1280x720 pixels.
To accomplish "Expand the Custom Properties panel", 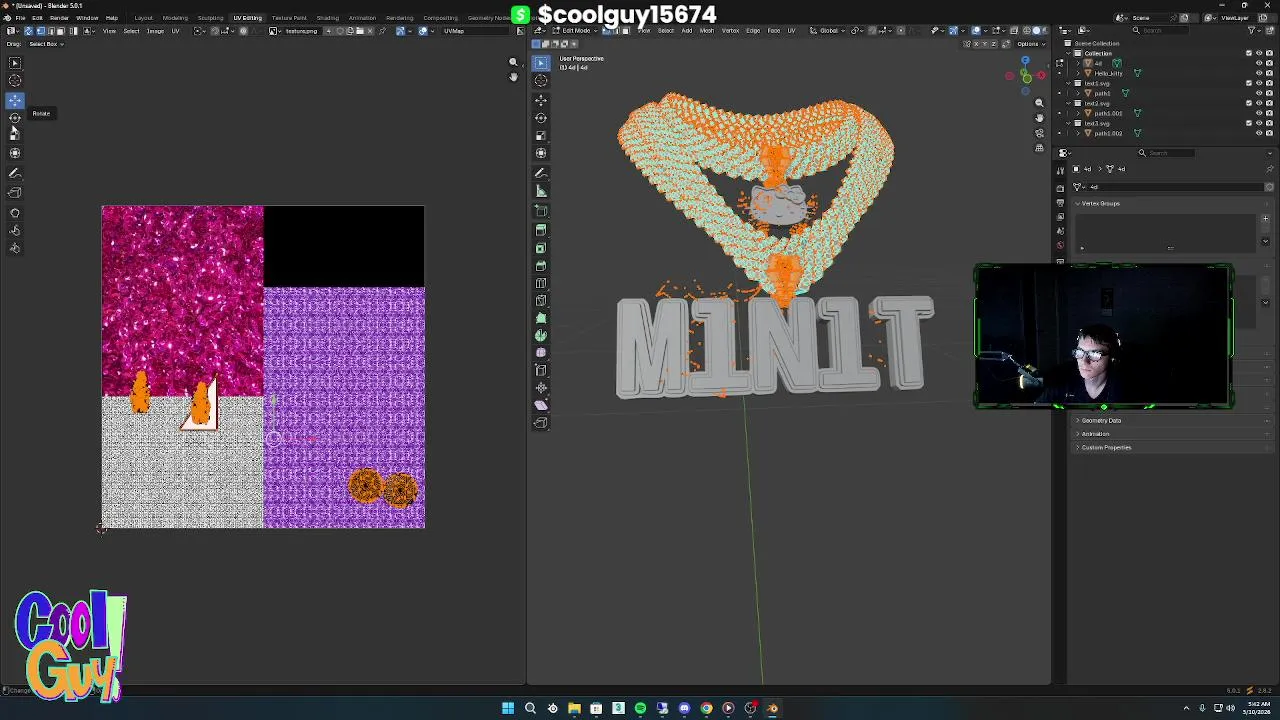I will (1105, 447).
